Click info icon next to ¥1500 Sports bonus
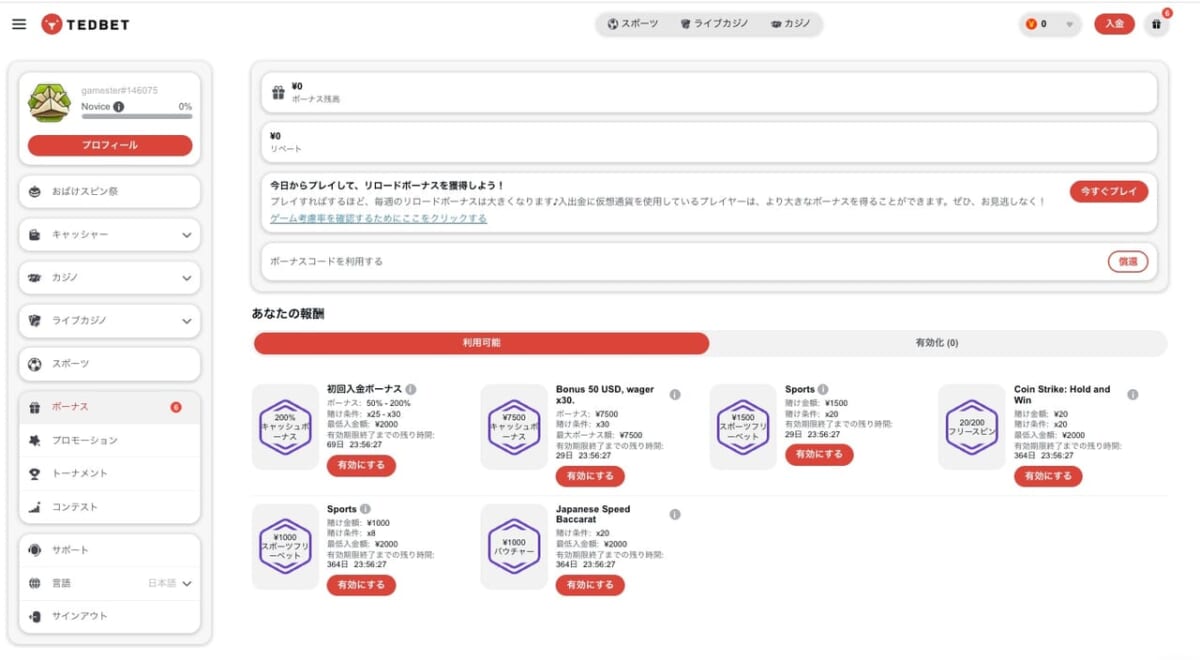Screen dimensions: 1200x660 coord(823,389)
